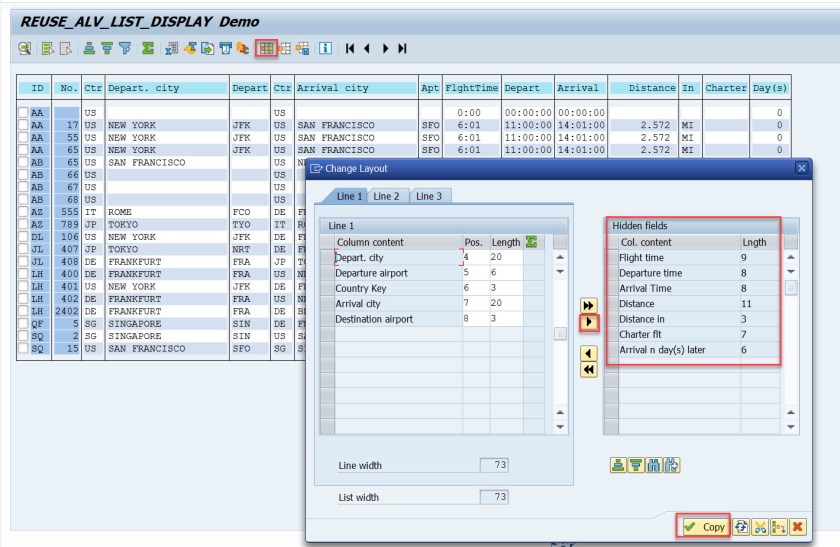Click the double left-arrow show all fields button
This screenshot has width=840, height=547.
pyautogui.click(x=588, y=370)
